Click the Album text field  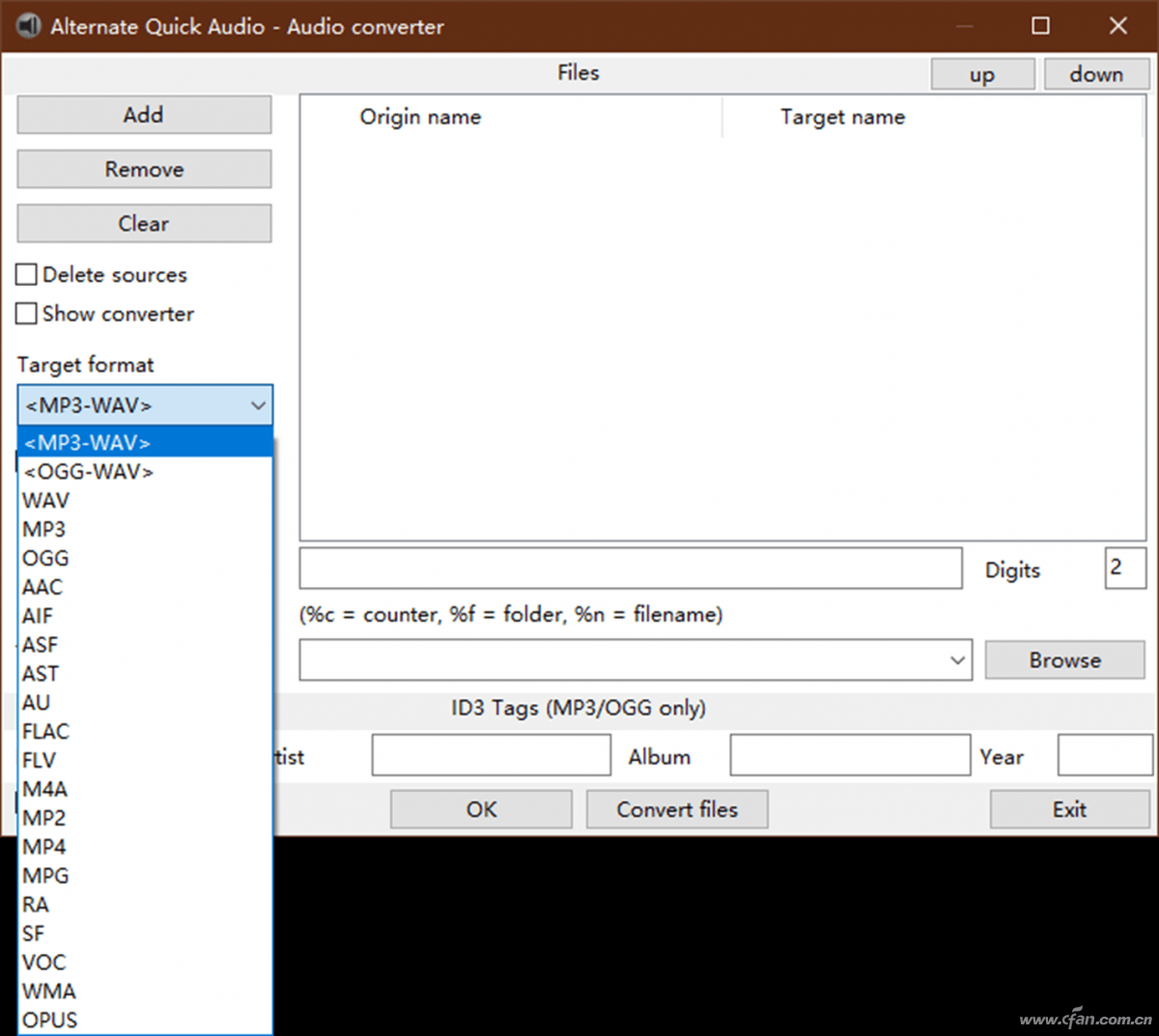[849, 755]
